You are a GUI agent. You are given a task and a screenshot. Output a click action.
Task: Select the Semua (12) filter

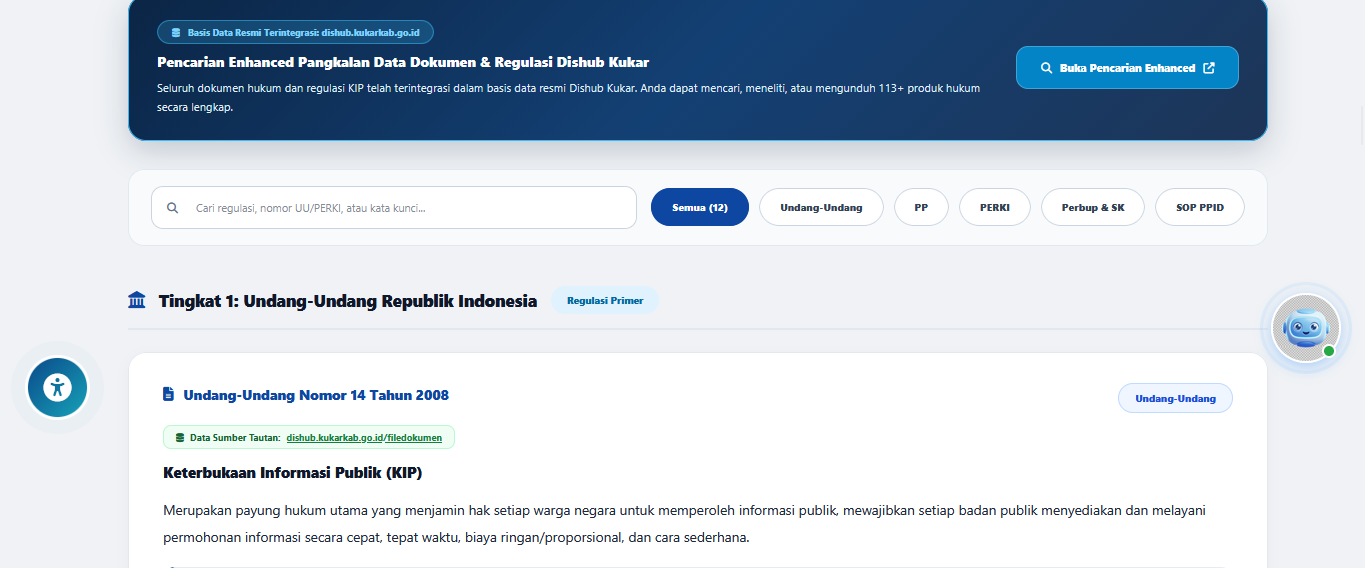pos(700,207)
